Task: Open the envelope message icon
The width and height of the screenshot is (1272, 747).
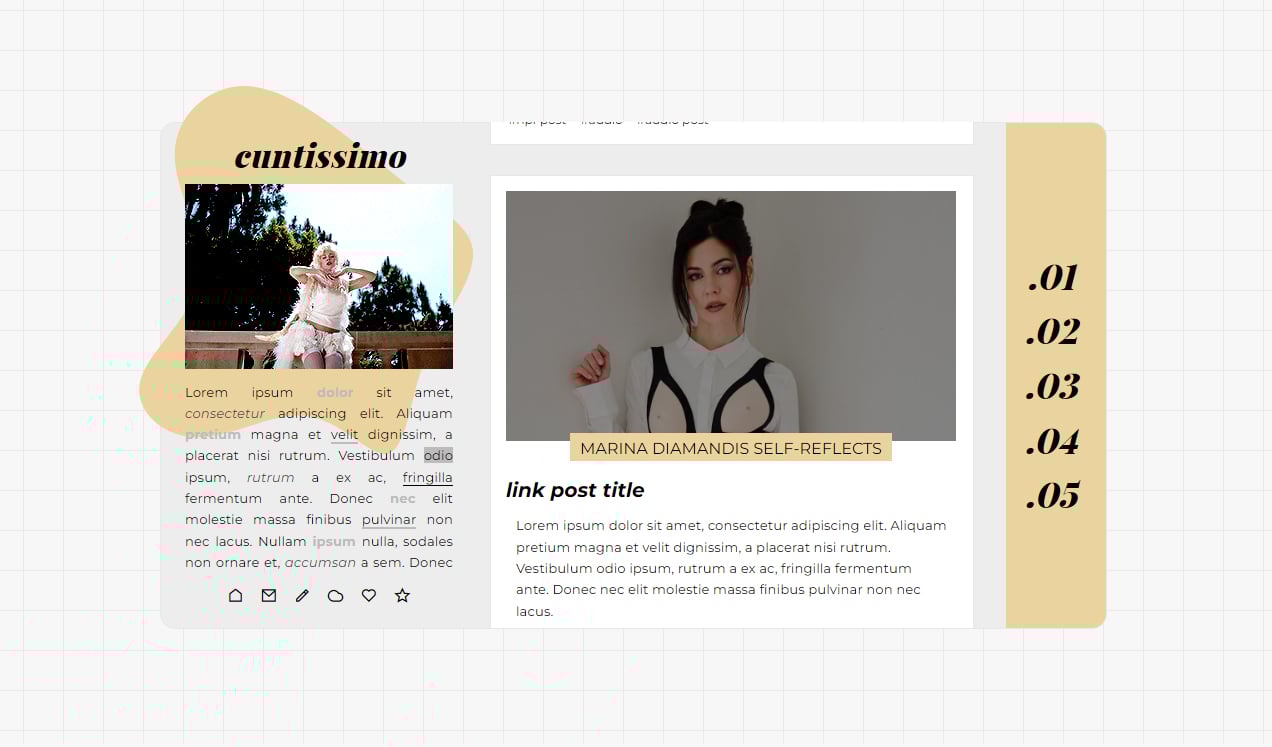Action: (x=269, y=595)
